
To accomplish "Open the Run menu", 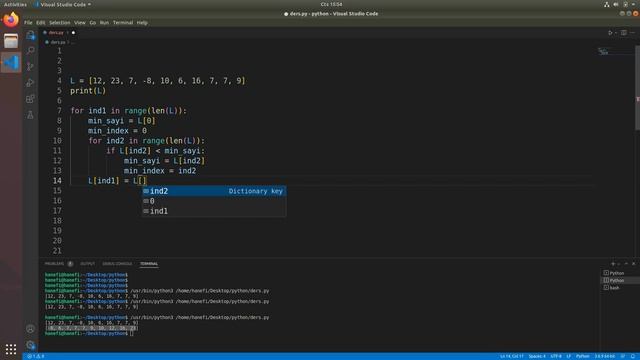I will (104, 23).
